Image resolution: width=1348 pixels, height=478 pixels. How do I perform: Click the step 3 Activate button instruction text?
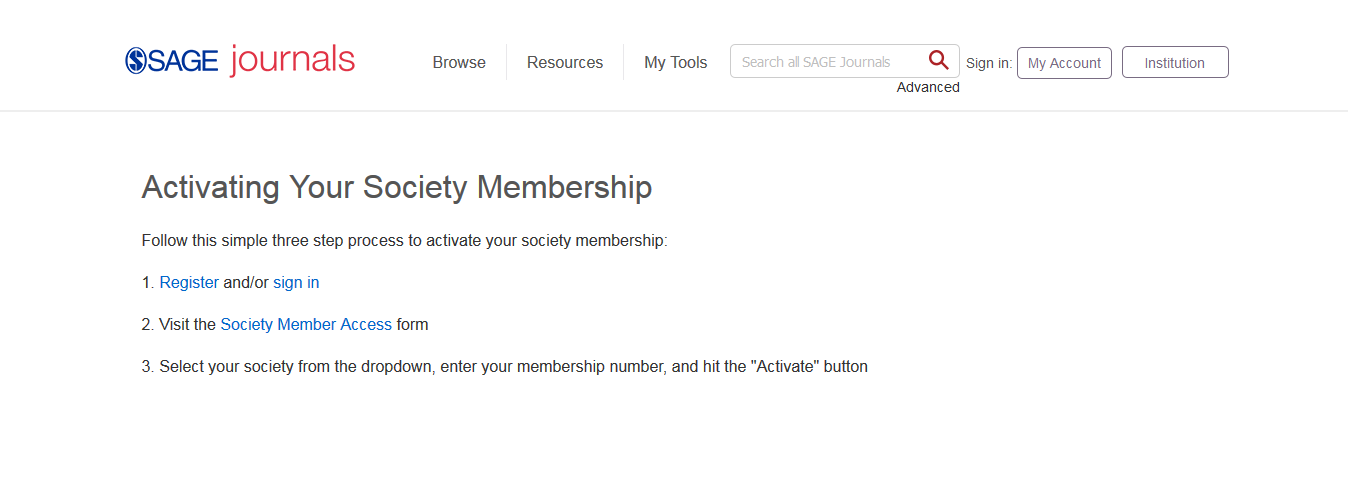505,367
